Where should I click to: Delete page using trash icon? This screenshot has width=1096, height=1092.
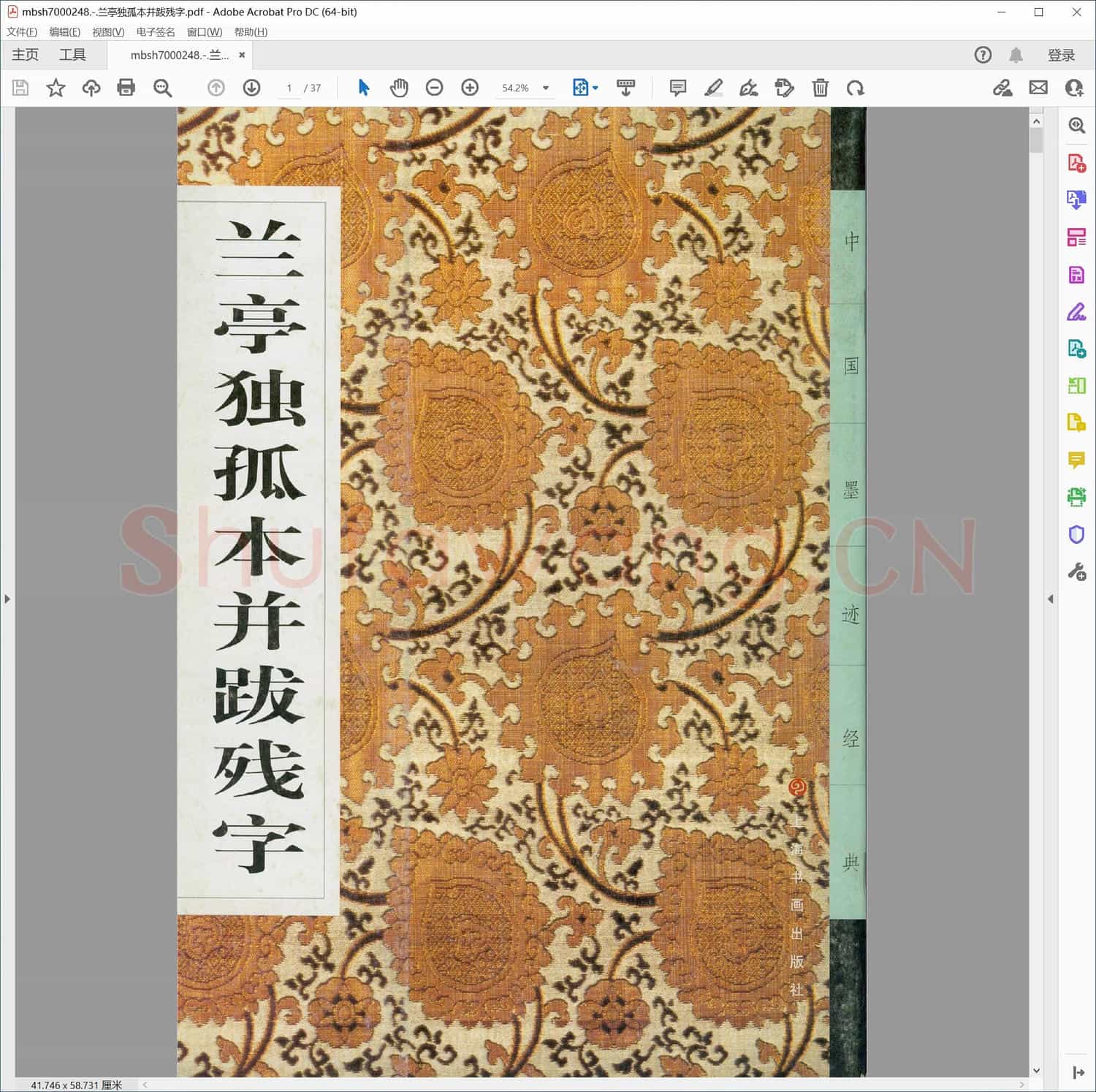[x=820, y=88]
